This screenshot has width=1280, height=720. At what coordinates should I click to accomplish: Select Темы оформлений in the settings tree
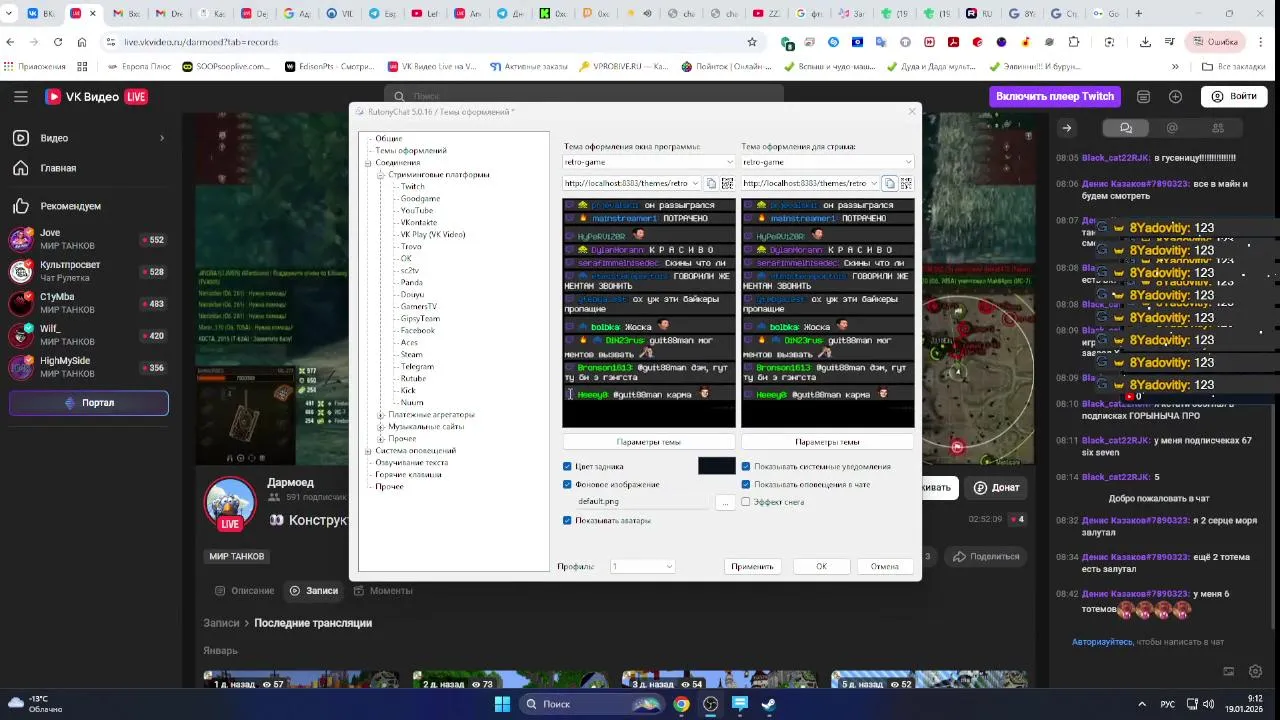click(x=411, y=151)
